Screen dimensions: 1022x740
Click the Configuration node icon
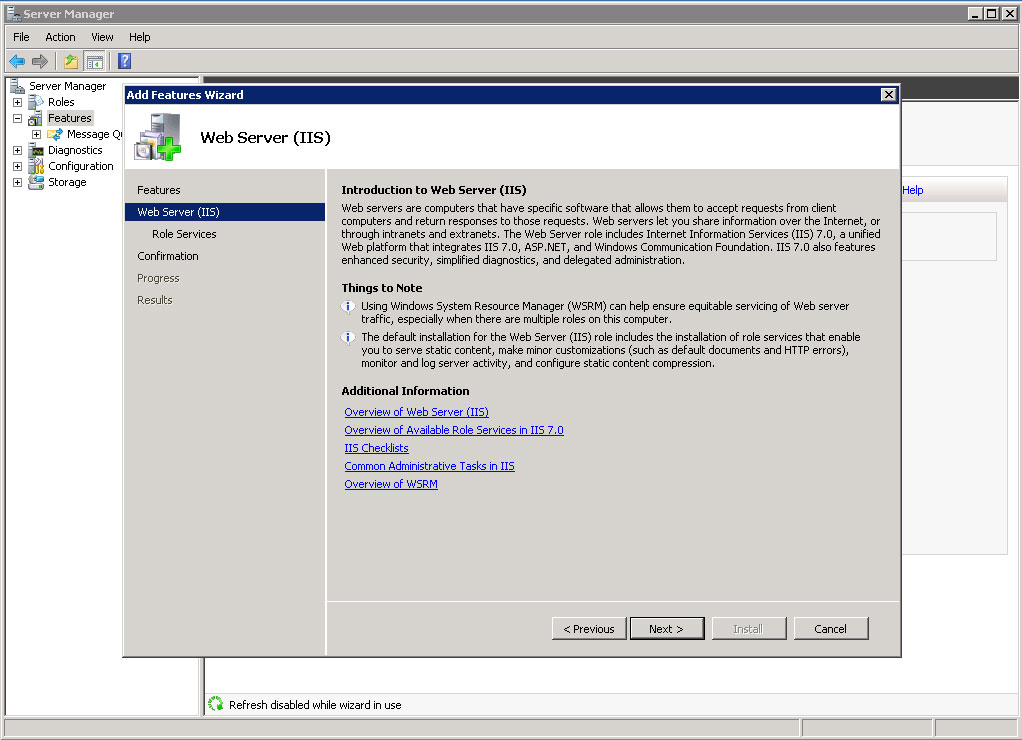click(x=36, y=166)
